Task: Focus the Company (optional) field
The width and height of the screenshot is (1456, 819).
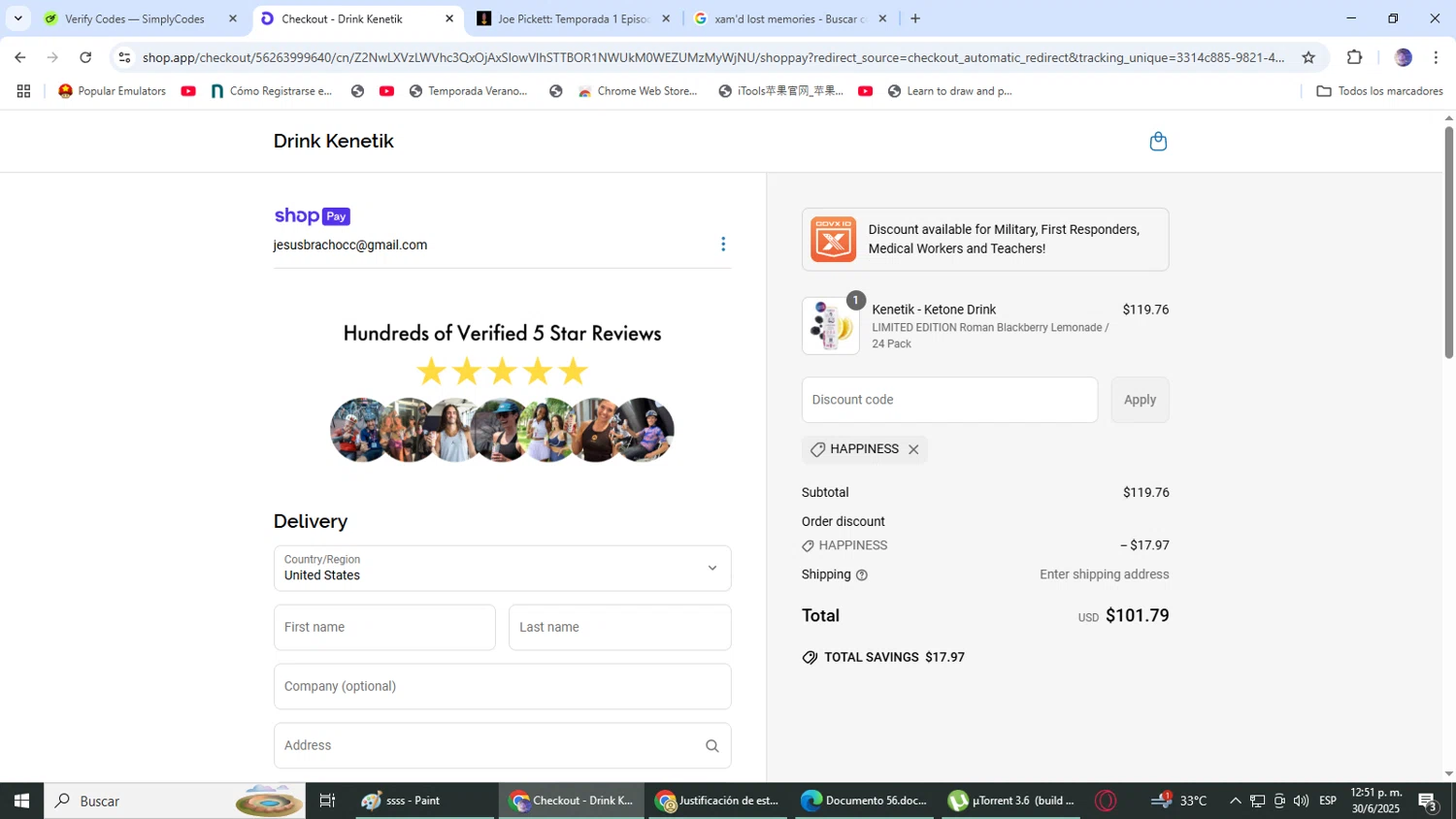Action: coord(502,686)
